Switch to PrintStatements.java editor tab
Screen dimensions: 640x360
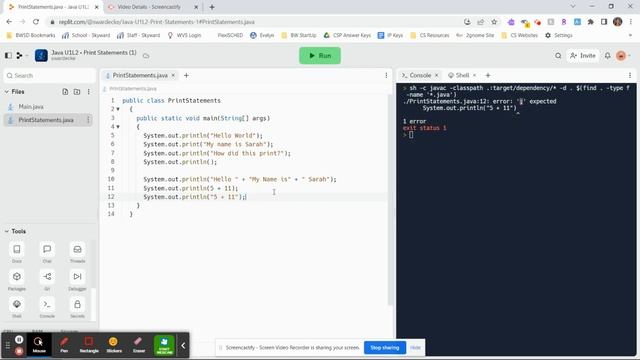tap(140, 76)
